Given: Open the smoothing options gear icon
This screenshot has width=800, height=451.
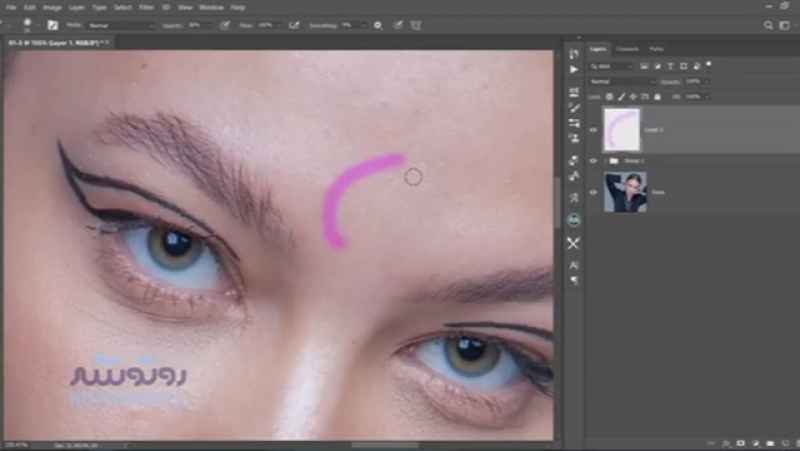Looking at the screenshot, I should (378, 25).
